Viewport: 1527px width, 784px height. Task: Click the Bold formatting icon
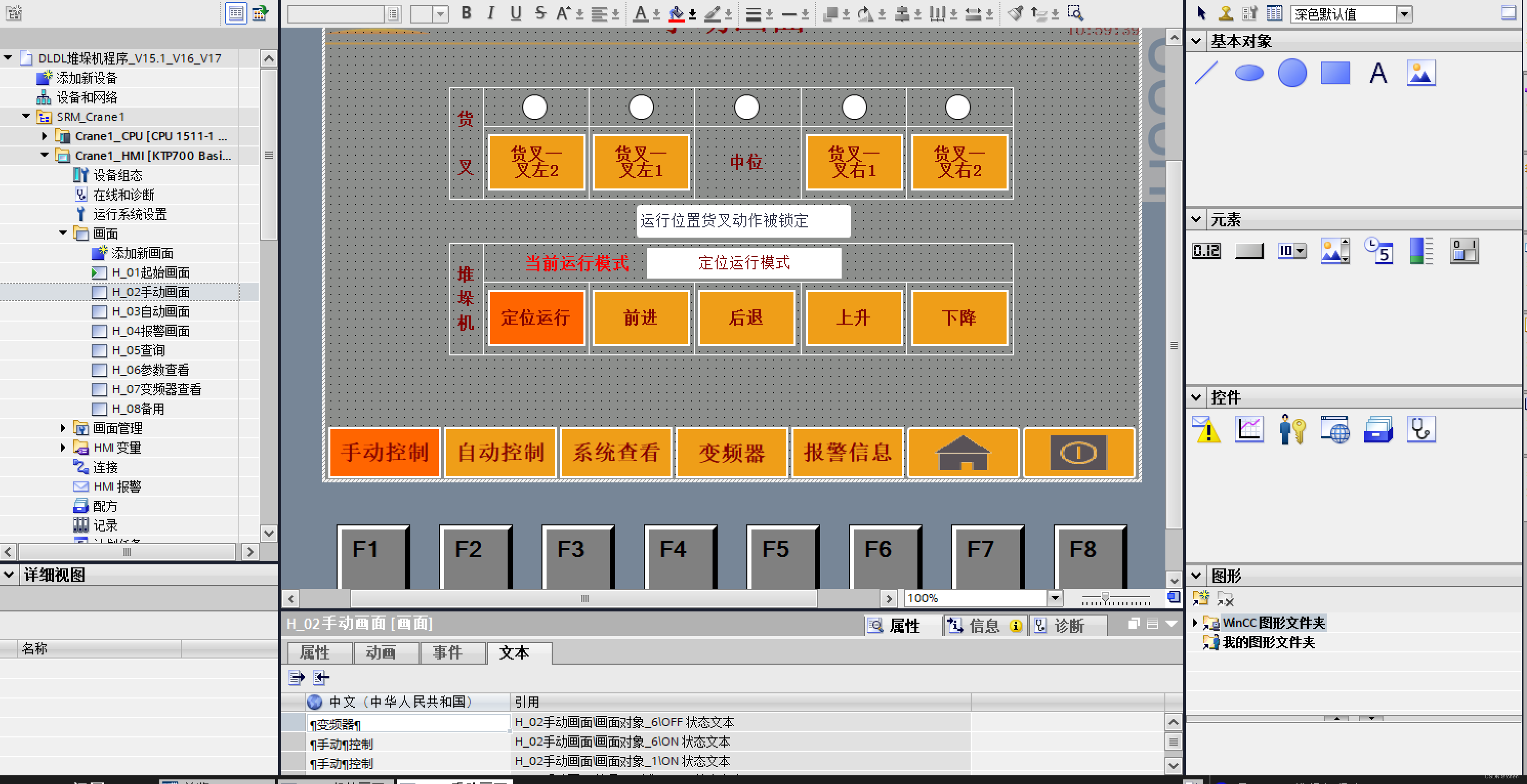(466, 13)
